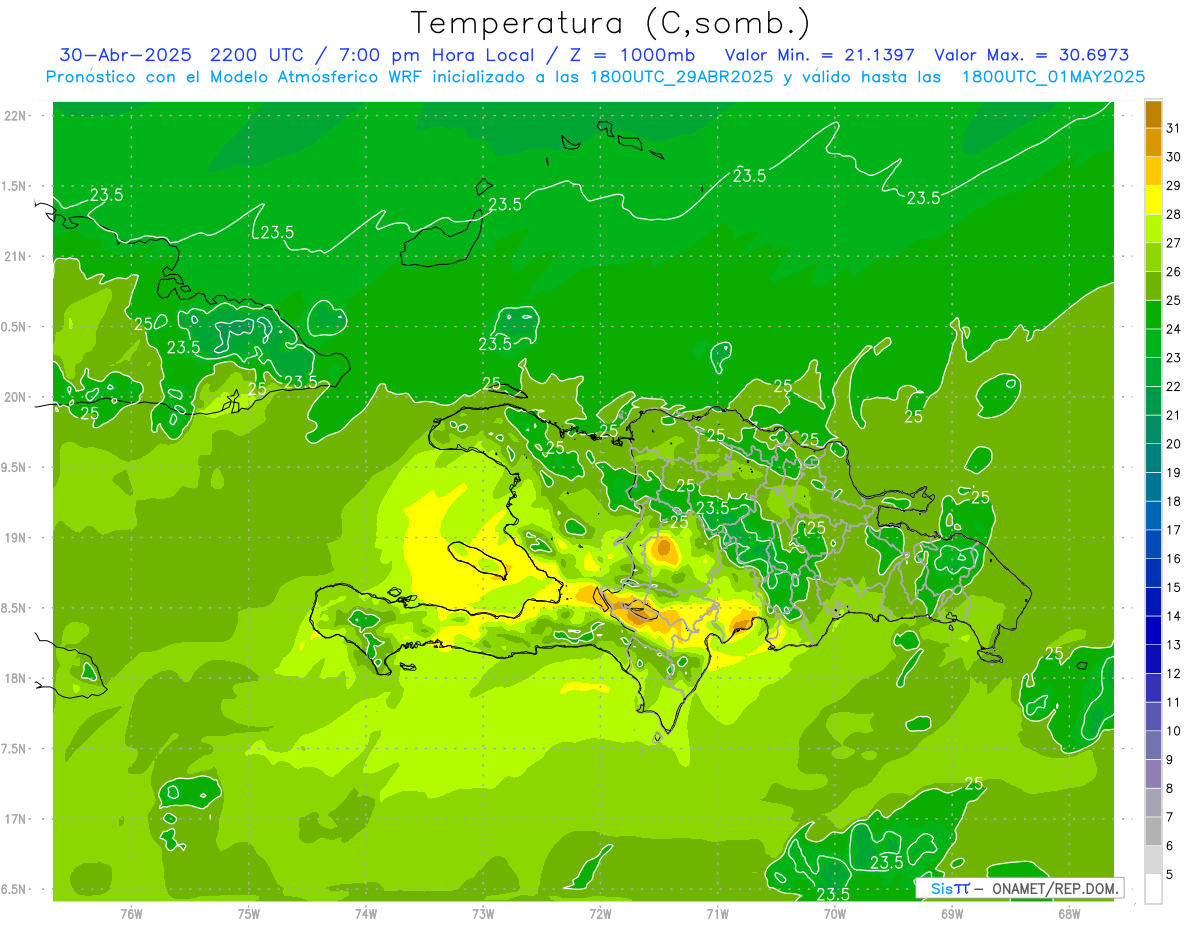Screen dimensions: 1200x927
Task: Click the 21N latitude axis label
Action: pos(14,256)
